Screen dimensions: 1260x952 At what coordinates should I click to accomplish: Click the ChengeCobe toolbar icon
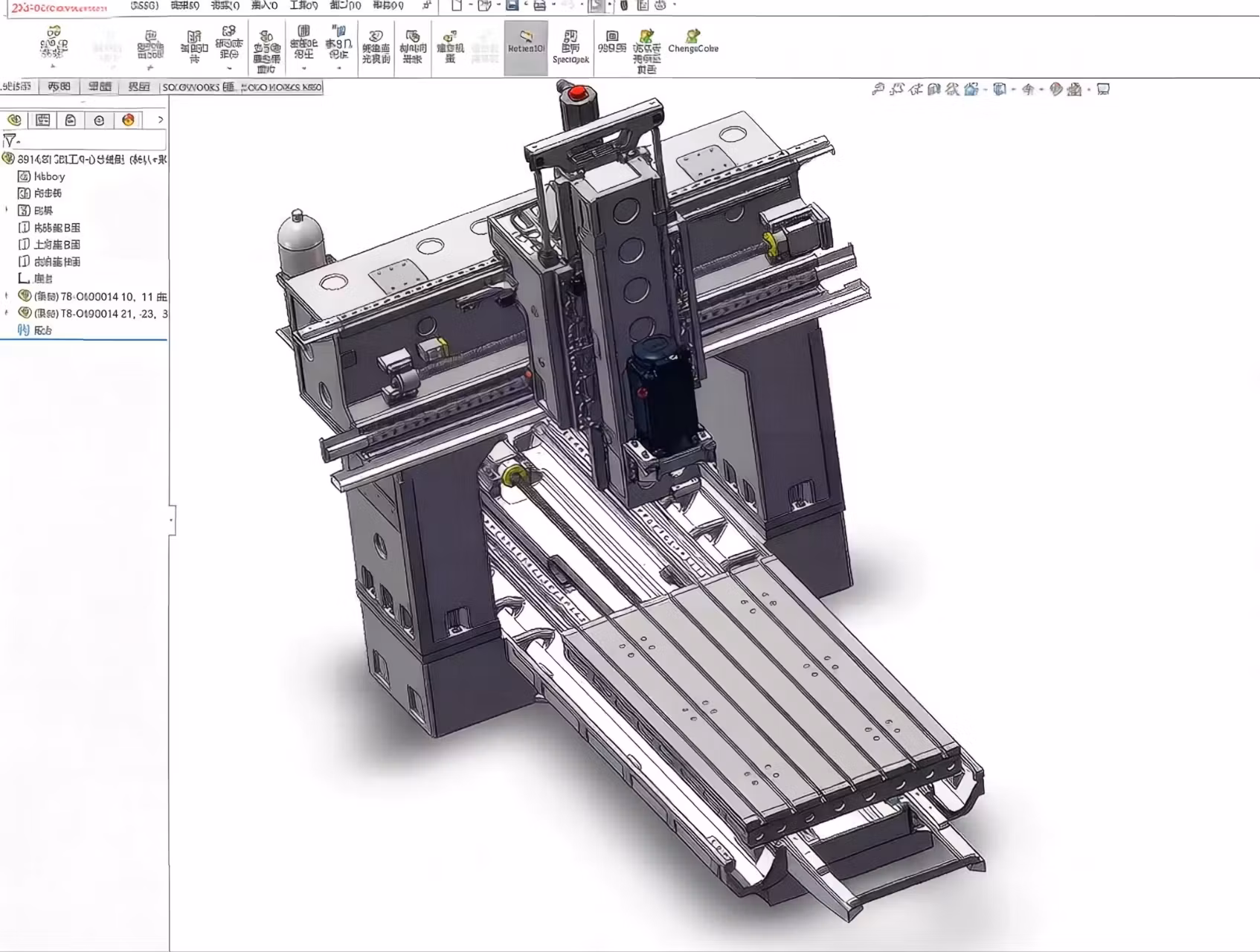pos(693,42)
